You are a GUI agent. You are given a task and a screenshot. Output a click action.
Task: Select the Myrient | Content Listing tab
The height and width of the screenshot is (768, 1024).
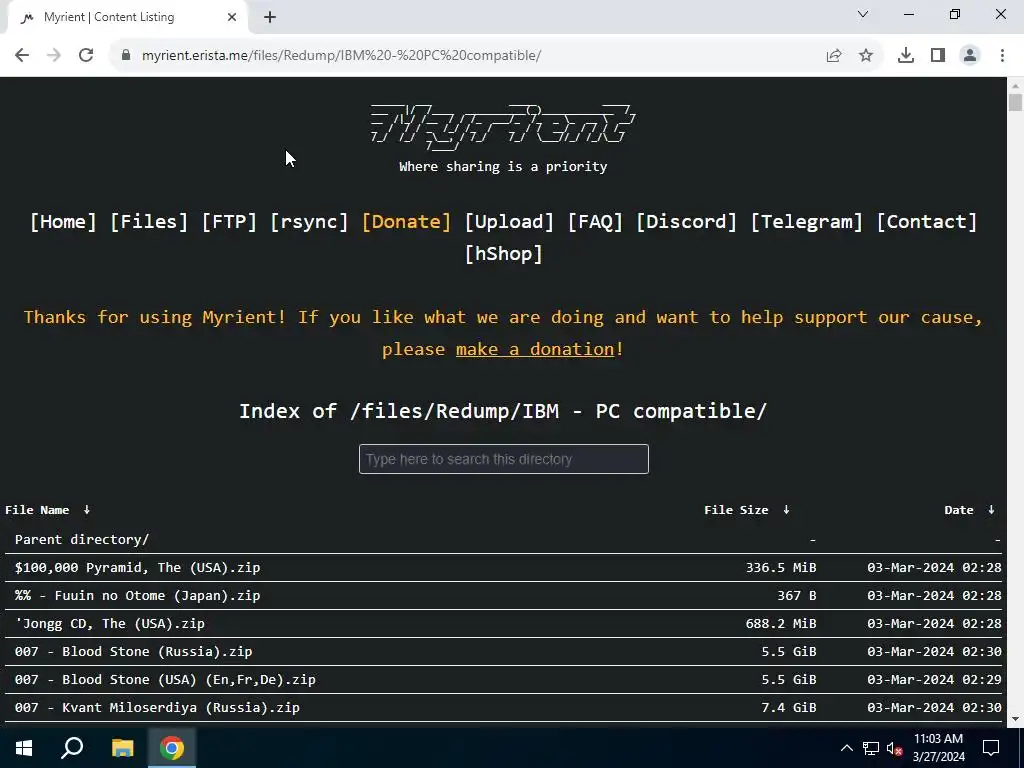(x=124, y=17)
